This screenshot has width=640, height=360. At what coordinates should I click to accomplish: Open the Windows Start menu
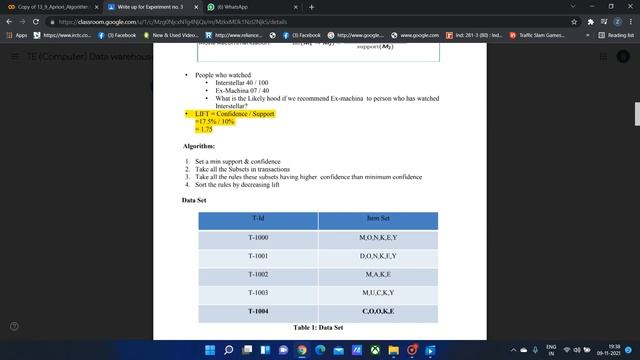[x=210, y=350]
